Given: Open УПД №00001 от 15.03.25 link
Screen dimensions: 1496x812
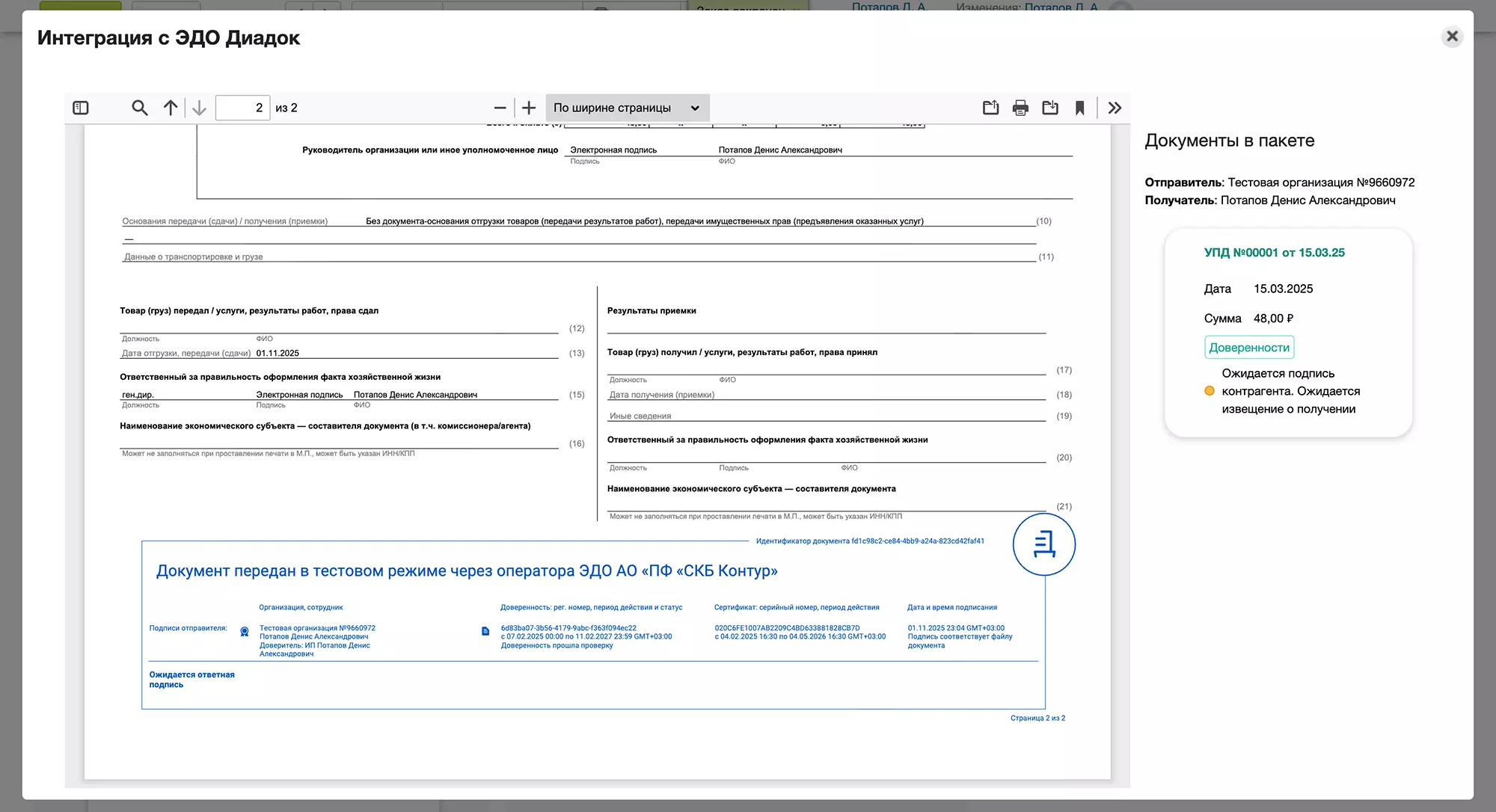Looking at the screenshot, I should pos(1274,253).
